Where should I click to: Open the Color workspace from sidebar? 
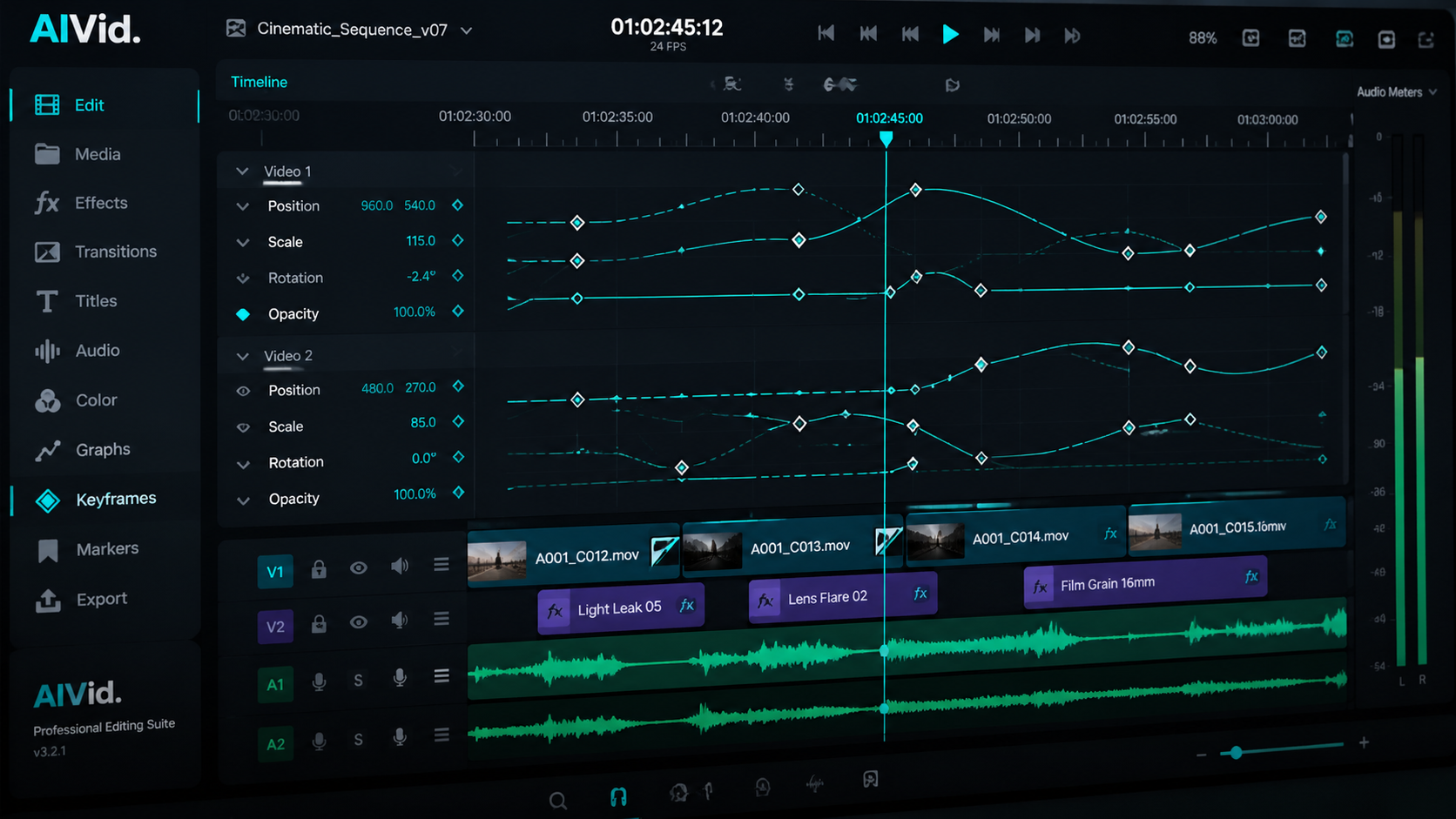coord(76,400)
